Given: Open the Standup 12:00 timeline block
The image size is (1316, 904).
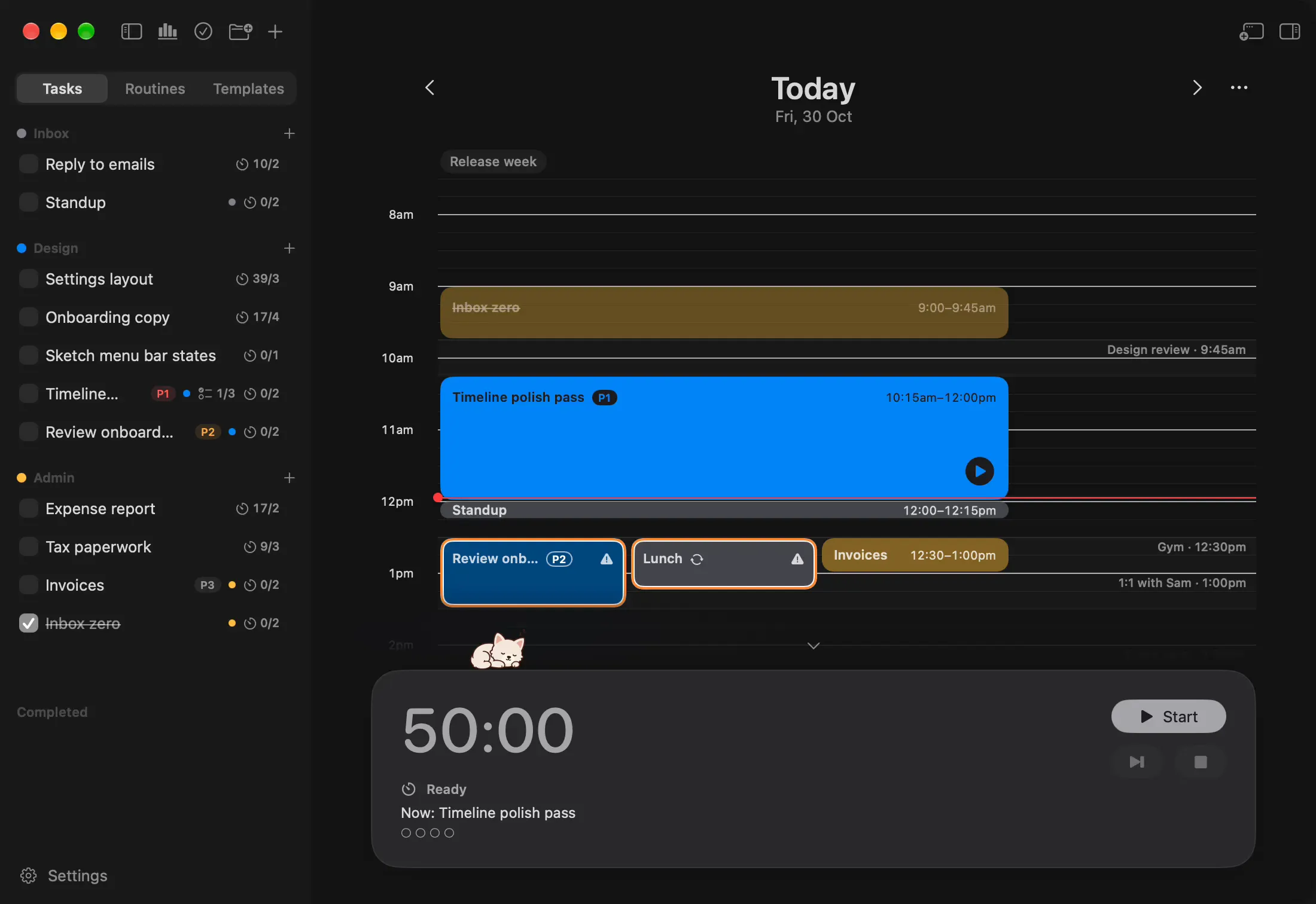Looking at the screenshot, I should tap(724, 510).
